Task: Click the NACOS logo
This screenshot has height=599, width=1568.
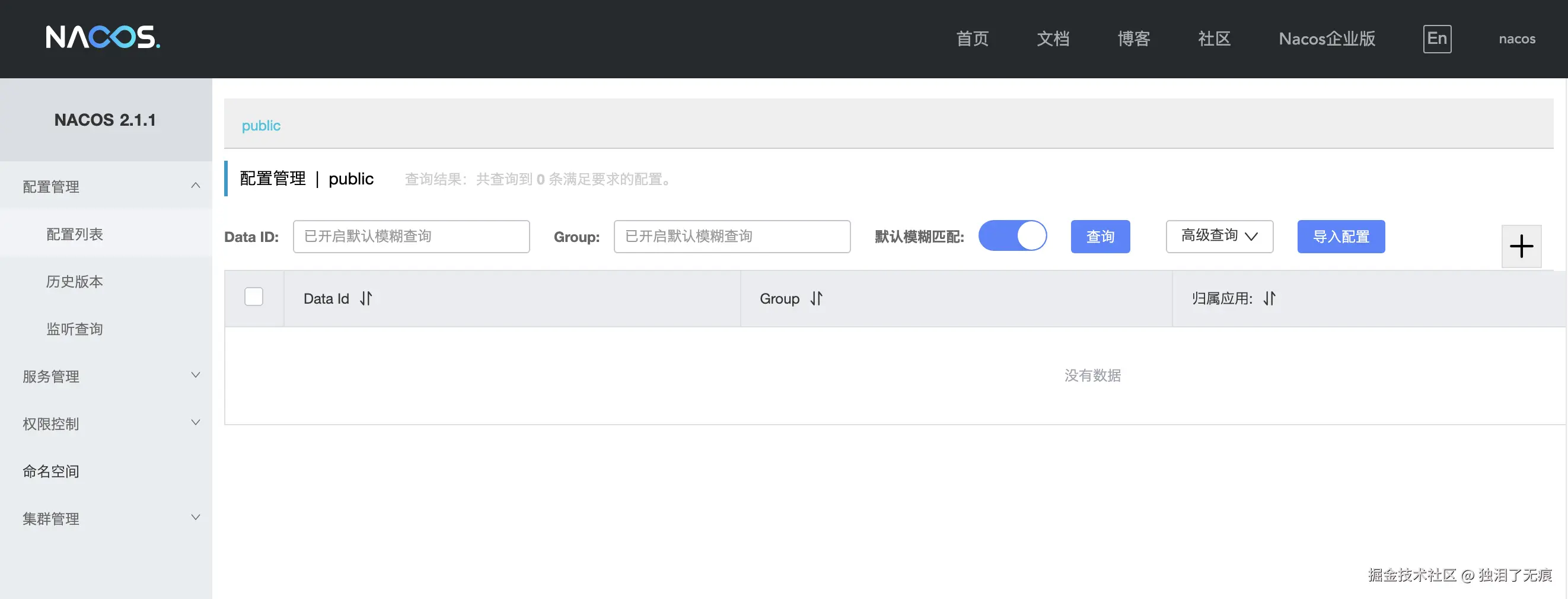Action: point(103,37)
